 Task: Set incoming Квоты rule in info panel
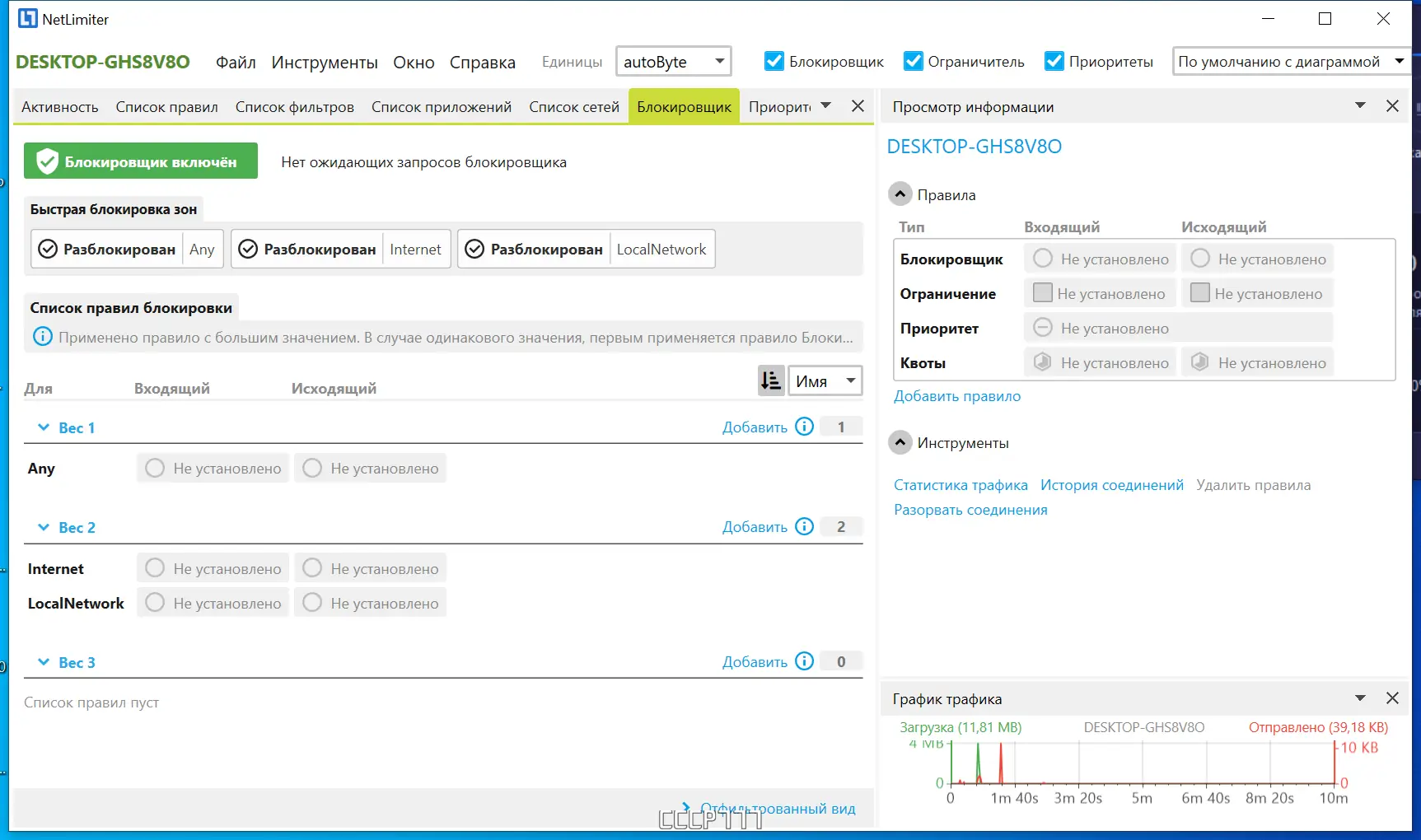point(1101,362)
